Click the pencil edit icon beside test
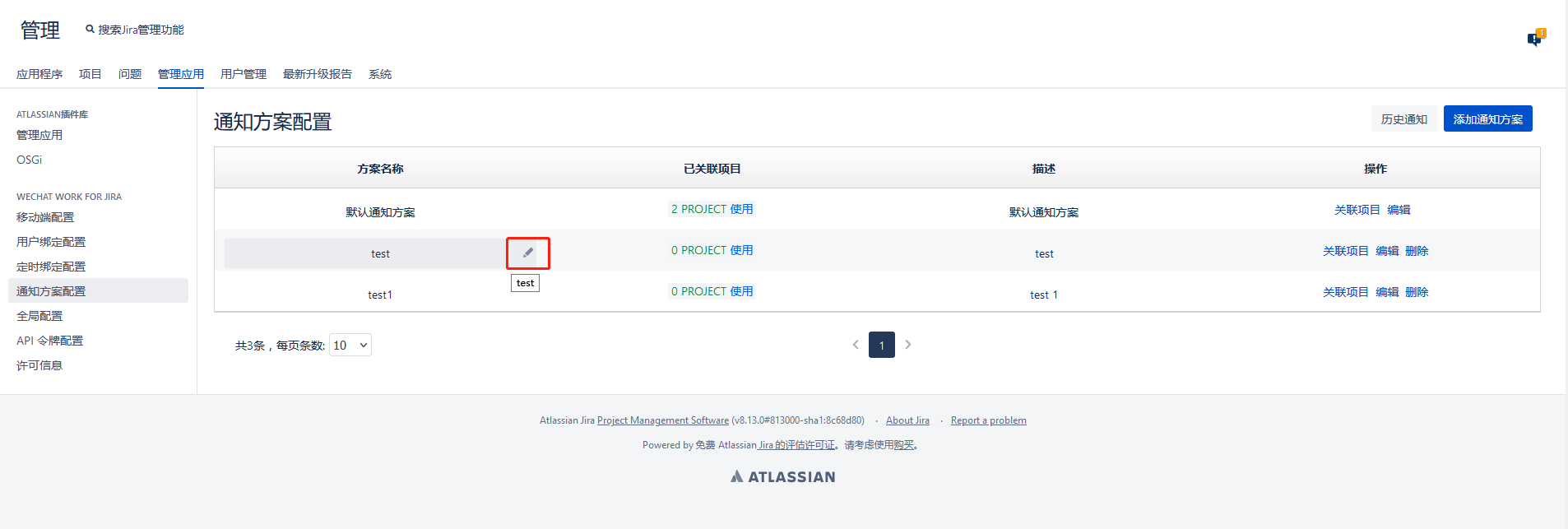 [528, 253]
